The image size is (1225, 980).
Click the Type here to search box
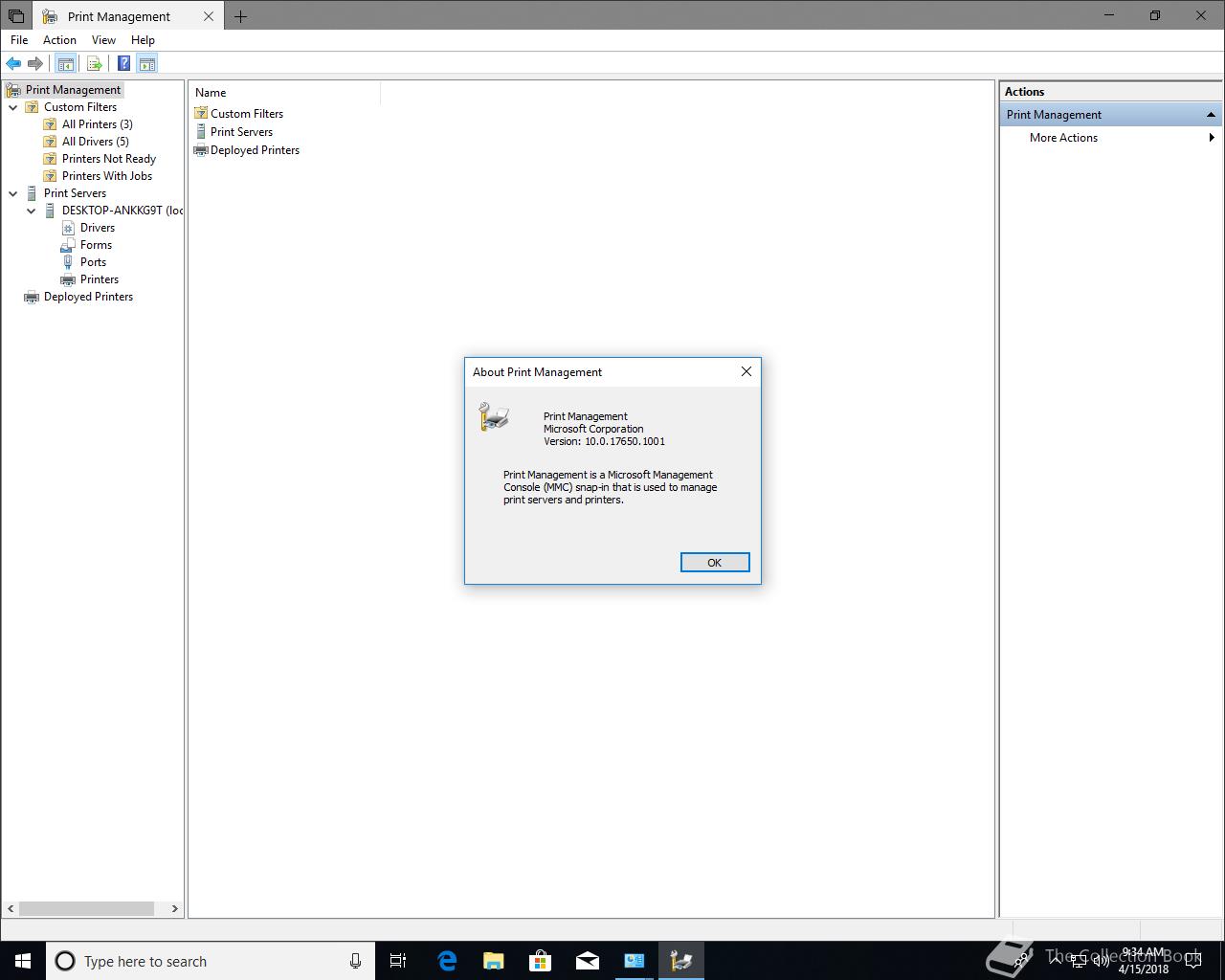coord(211,961)
